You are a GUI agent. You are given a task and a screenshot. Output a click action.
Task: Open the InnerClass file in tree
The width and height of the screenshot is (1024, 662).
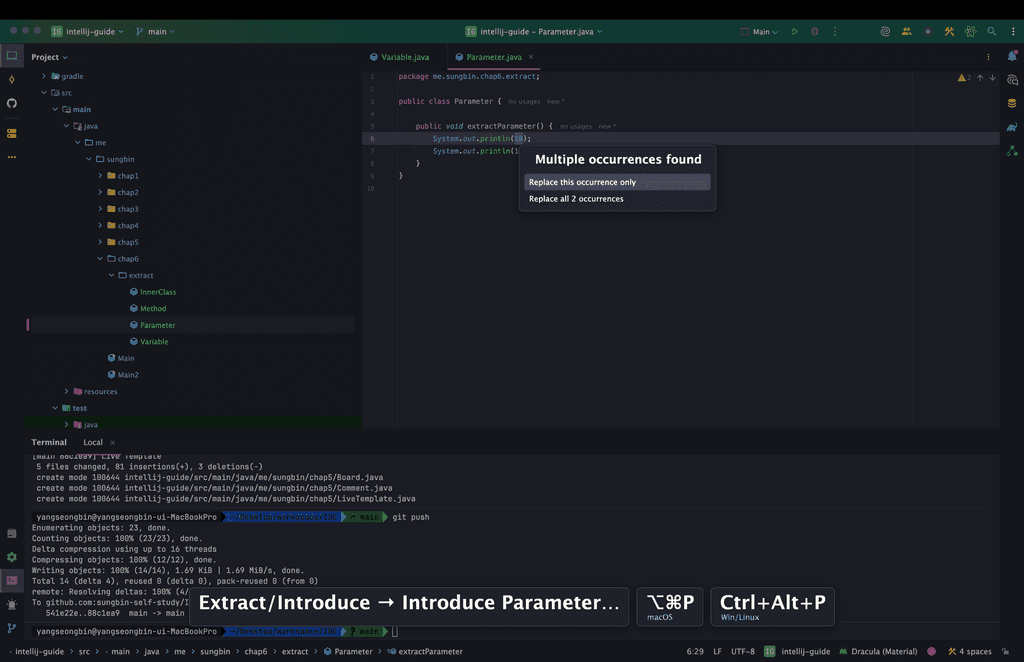point(157,292)
